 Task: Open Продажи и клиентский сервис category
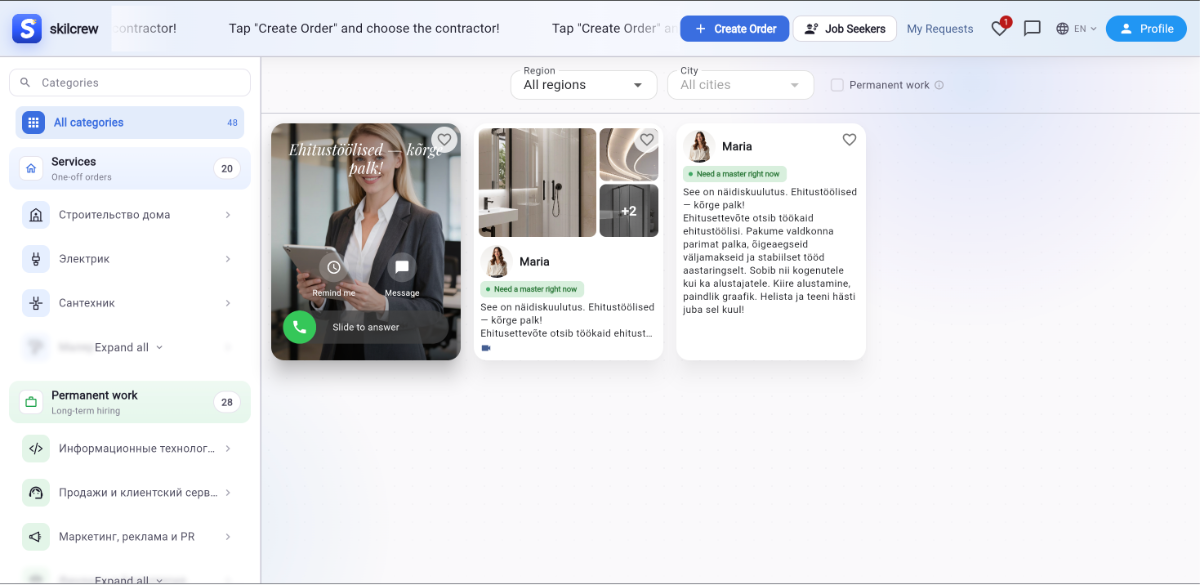(x=130, y=493)
